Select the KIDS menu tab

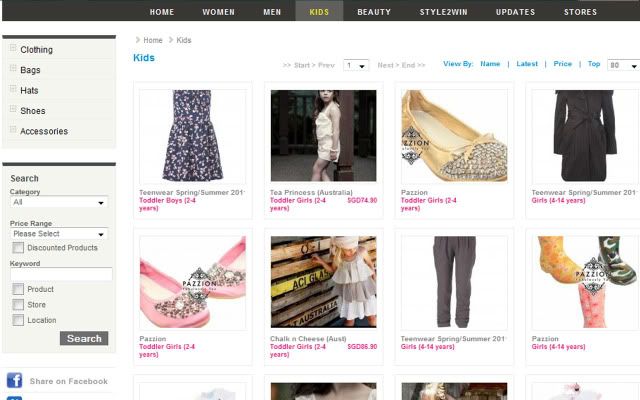[x=319, y=11]
